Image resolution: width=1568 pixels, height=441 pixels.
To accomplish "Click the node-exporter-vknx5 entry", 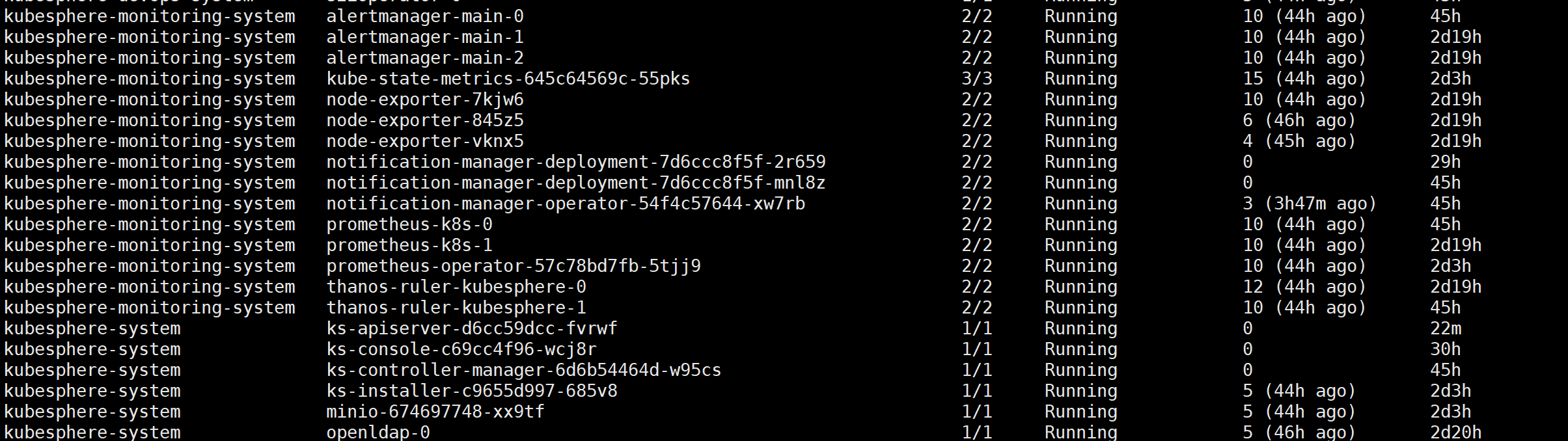I will pyautogui.click(x=425, y=141).
